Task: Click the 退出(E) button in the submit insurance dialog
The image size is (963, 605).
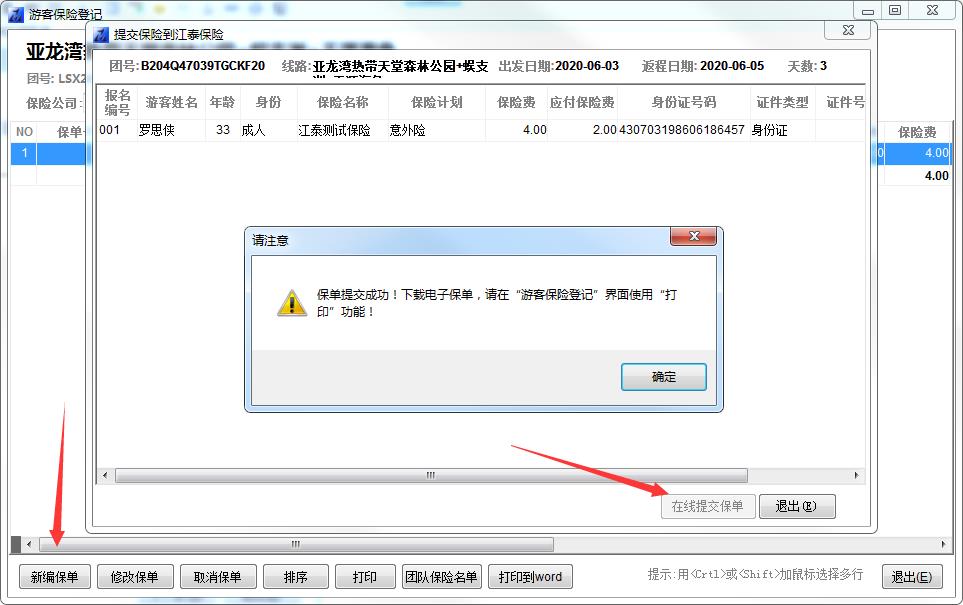Action: 797,506
